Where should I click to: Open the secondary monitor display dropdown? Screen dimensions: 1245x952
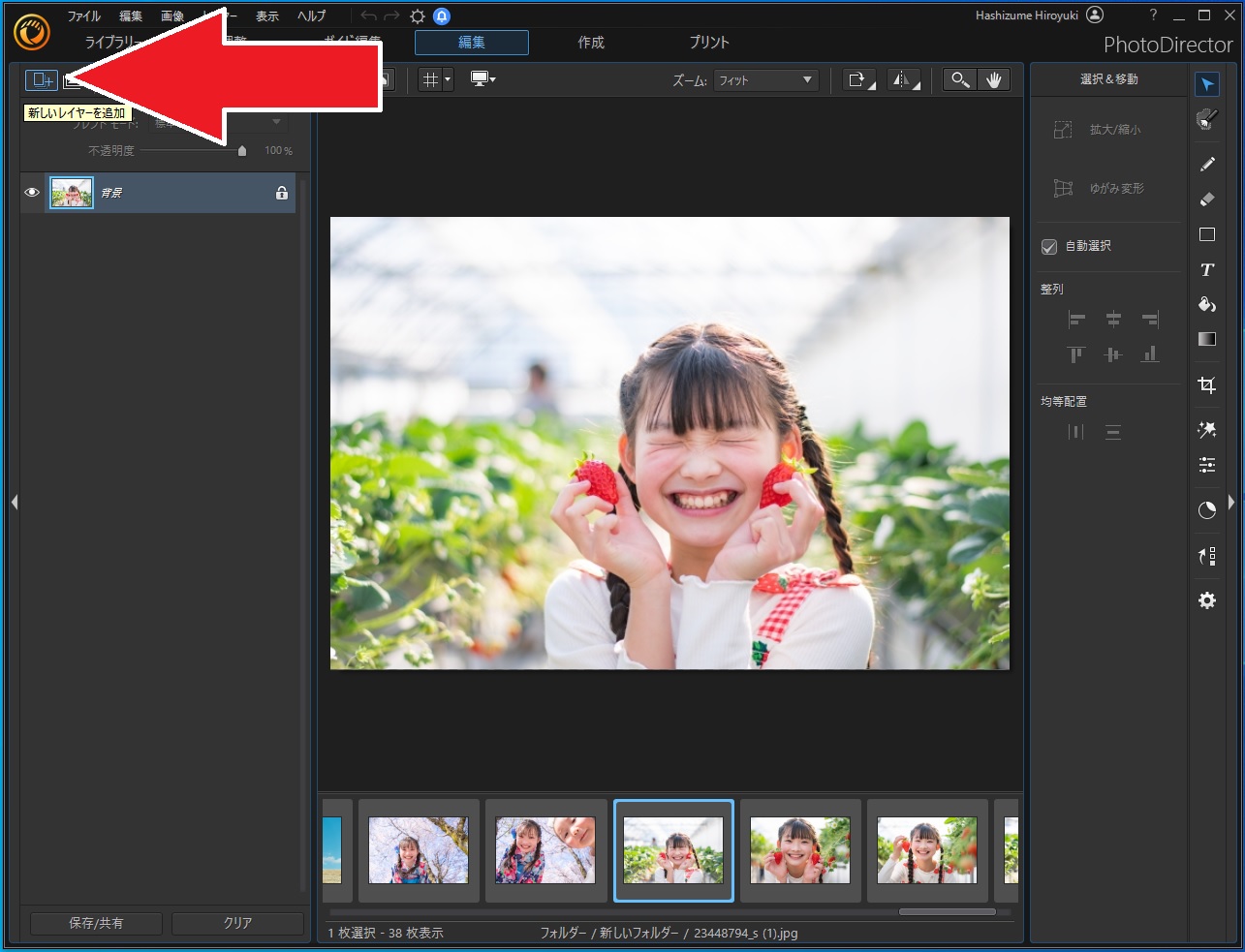tap(482, 79)
